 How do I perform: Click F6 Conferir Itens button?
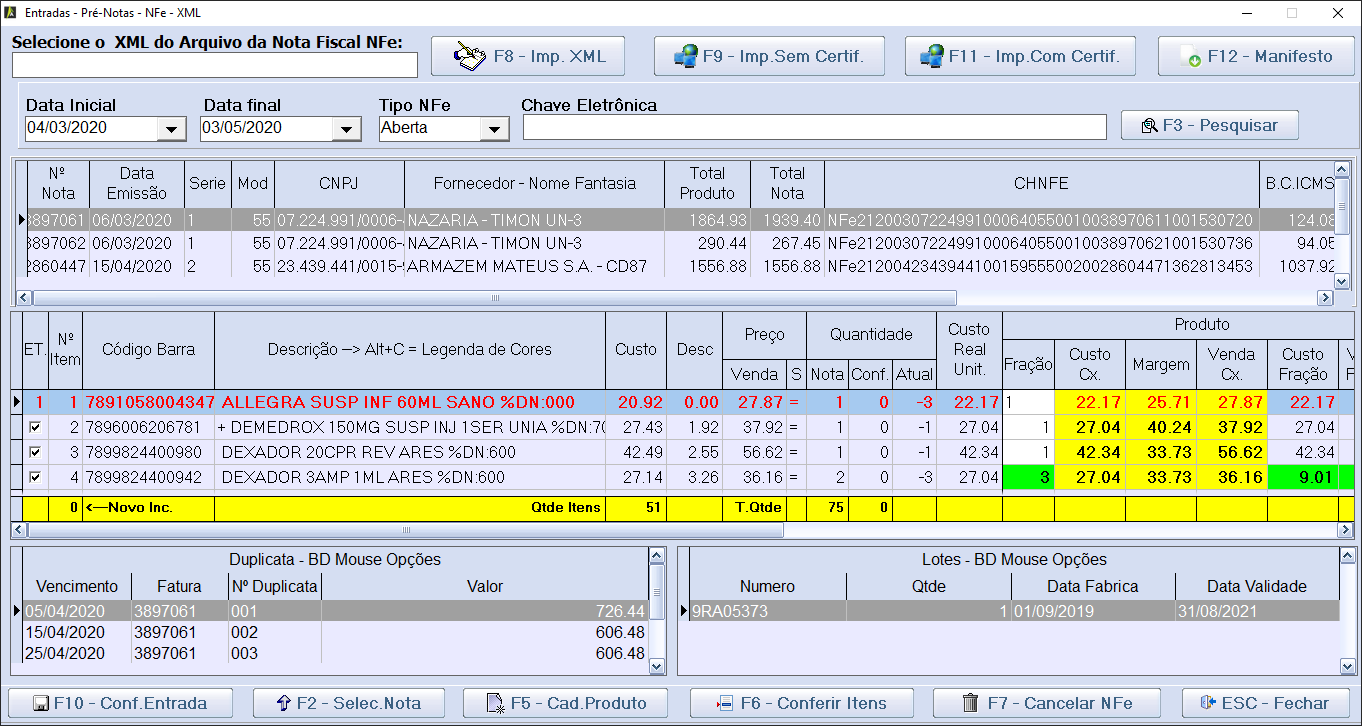[x=801, y=703]
